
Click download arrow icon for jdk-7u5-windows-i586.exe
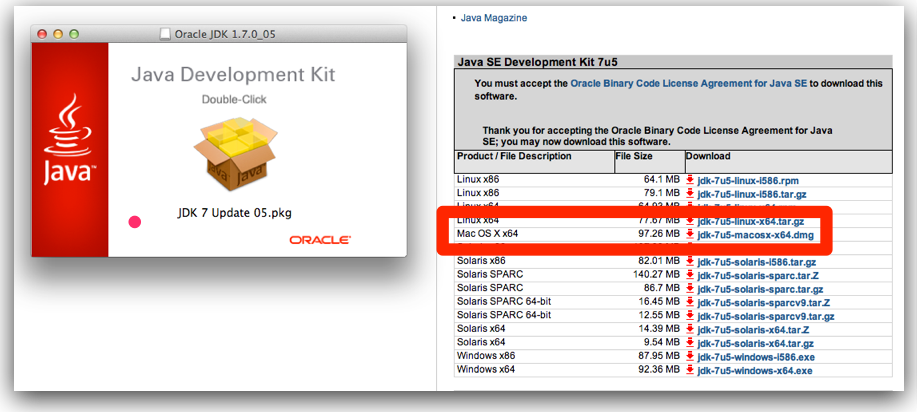690,356
